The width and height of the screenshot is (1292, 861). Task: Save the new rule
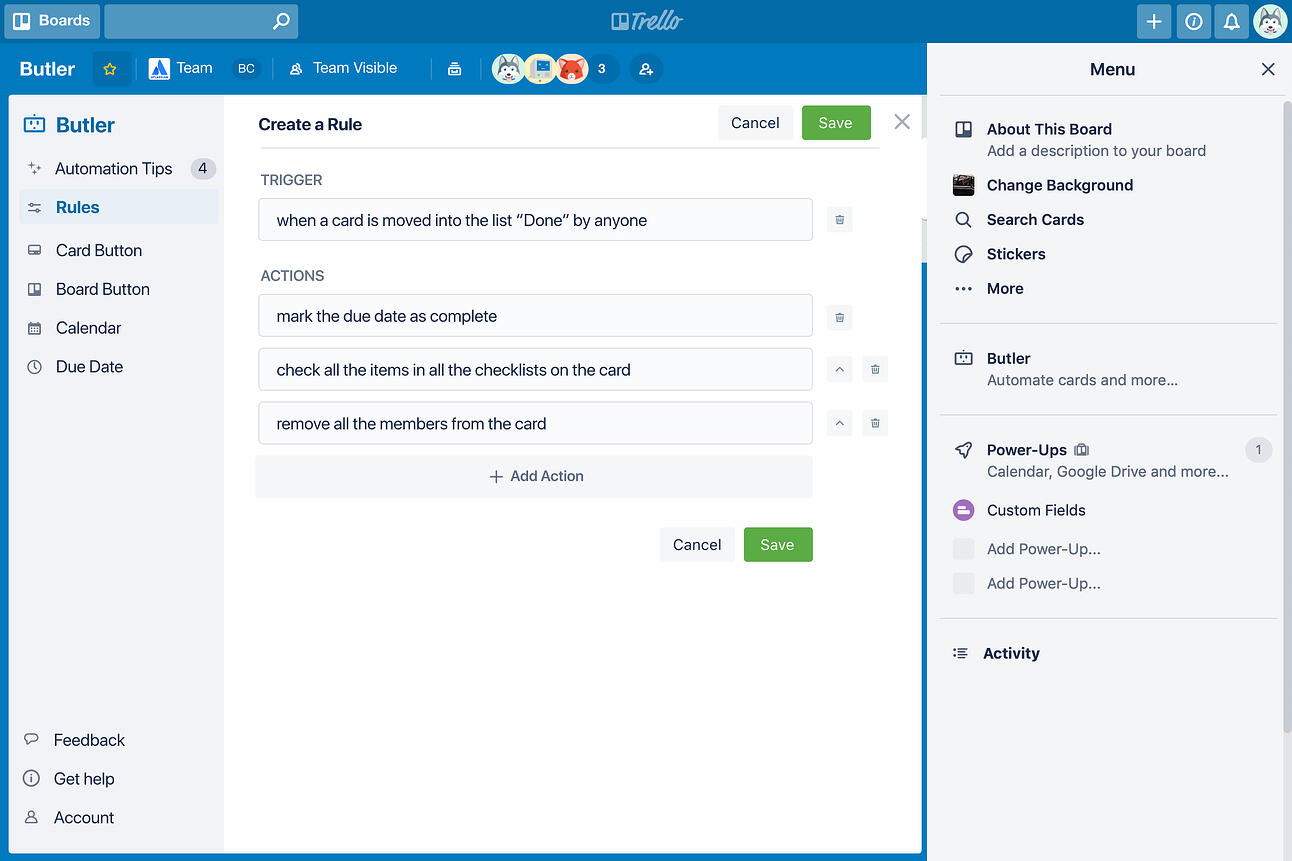click(836, 122)
